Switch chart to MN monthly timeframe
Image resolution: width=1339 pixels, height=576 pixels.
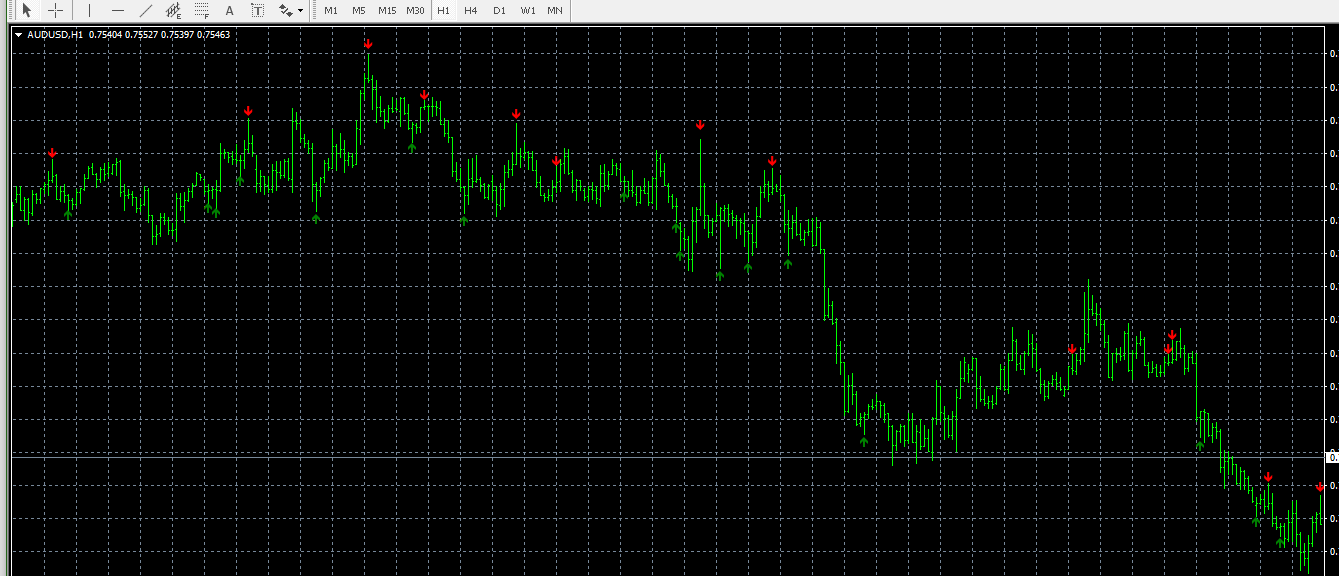point(555,10)
